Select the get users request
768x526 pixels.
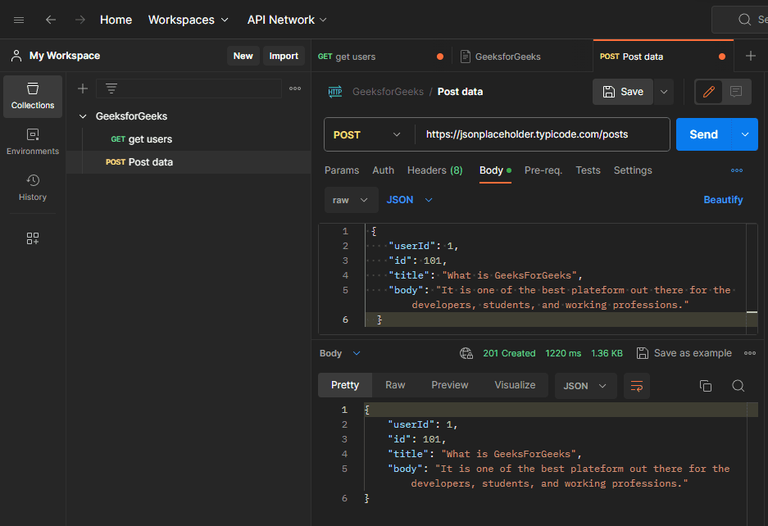click(x=150, y=139)
